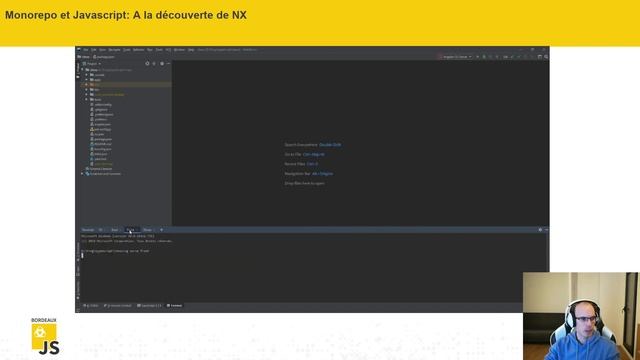
Task: Click package.json in the navigation breadcrumb
Action: [104, 57]
